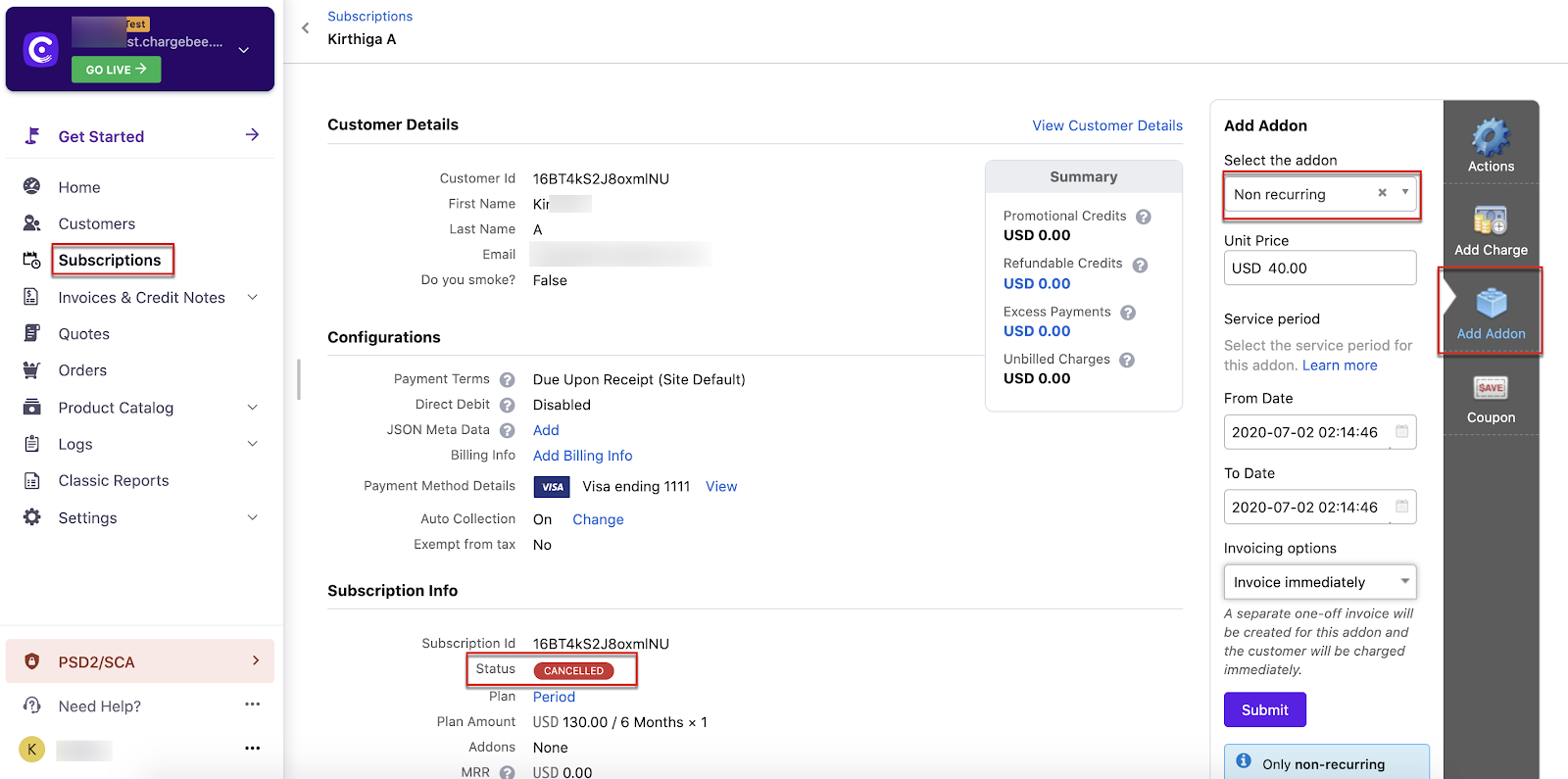The image size is (1568, 779).
Task: Click the Promotional Credits help icon
Action: 1143,217
